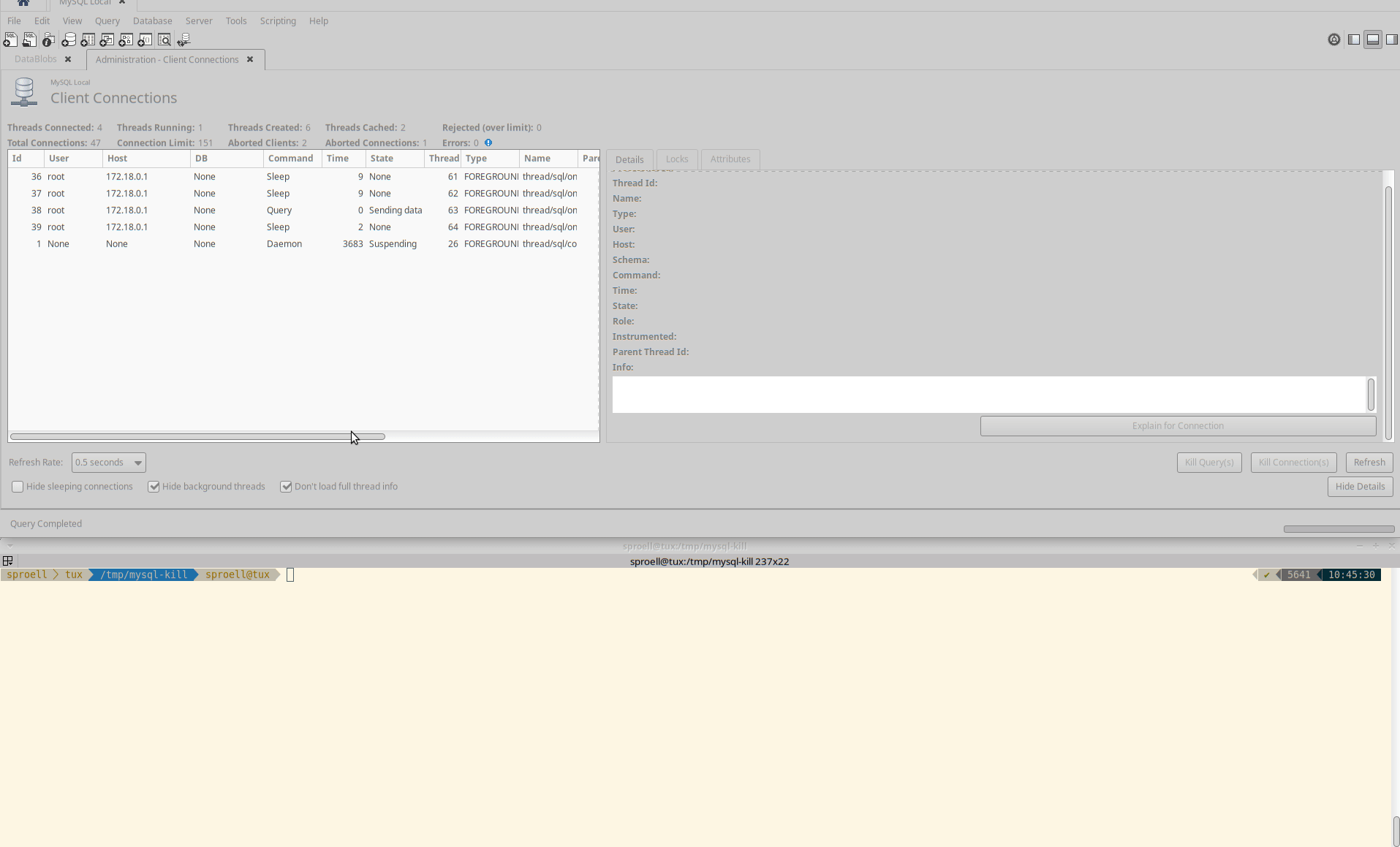
Task: Open the Help menu
Action: coord(318,20)
